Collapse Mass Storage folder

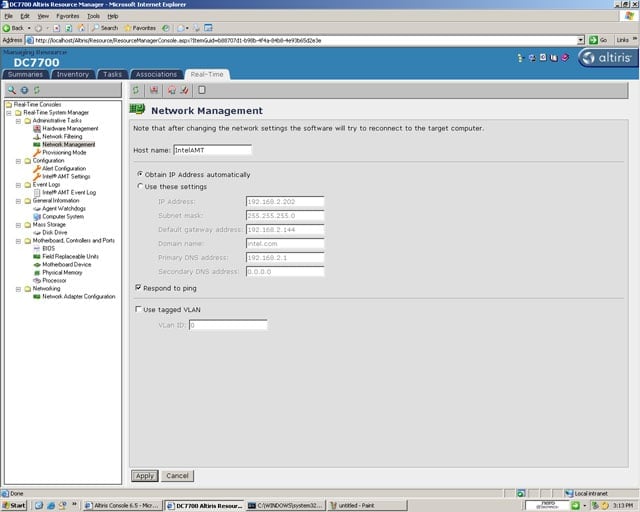point(18,225)
